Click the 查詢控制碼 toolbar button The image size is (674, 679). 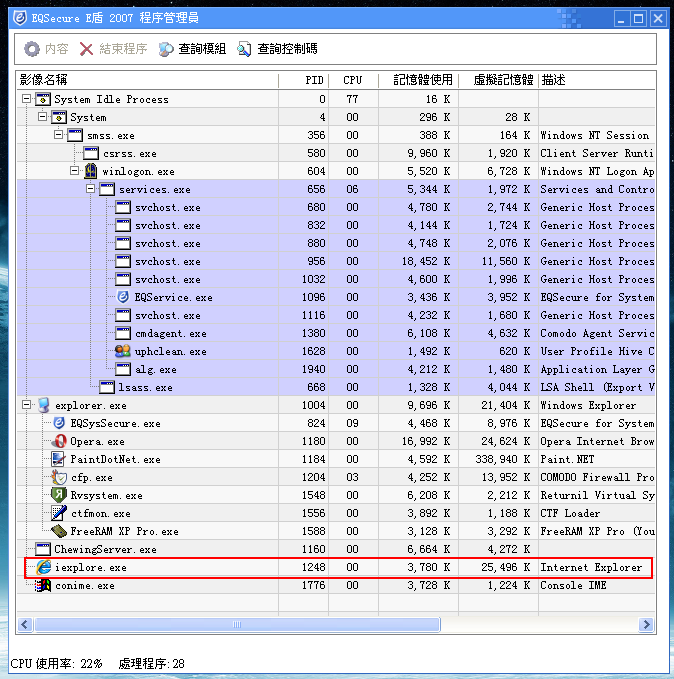click(277, 49)
